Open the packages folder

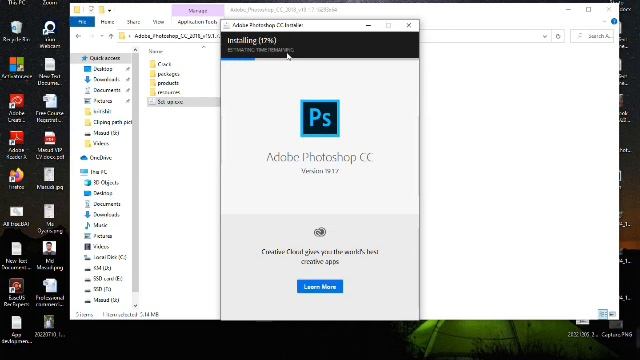tap(164, 74)
